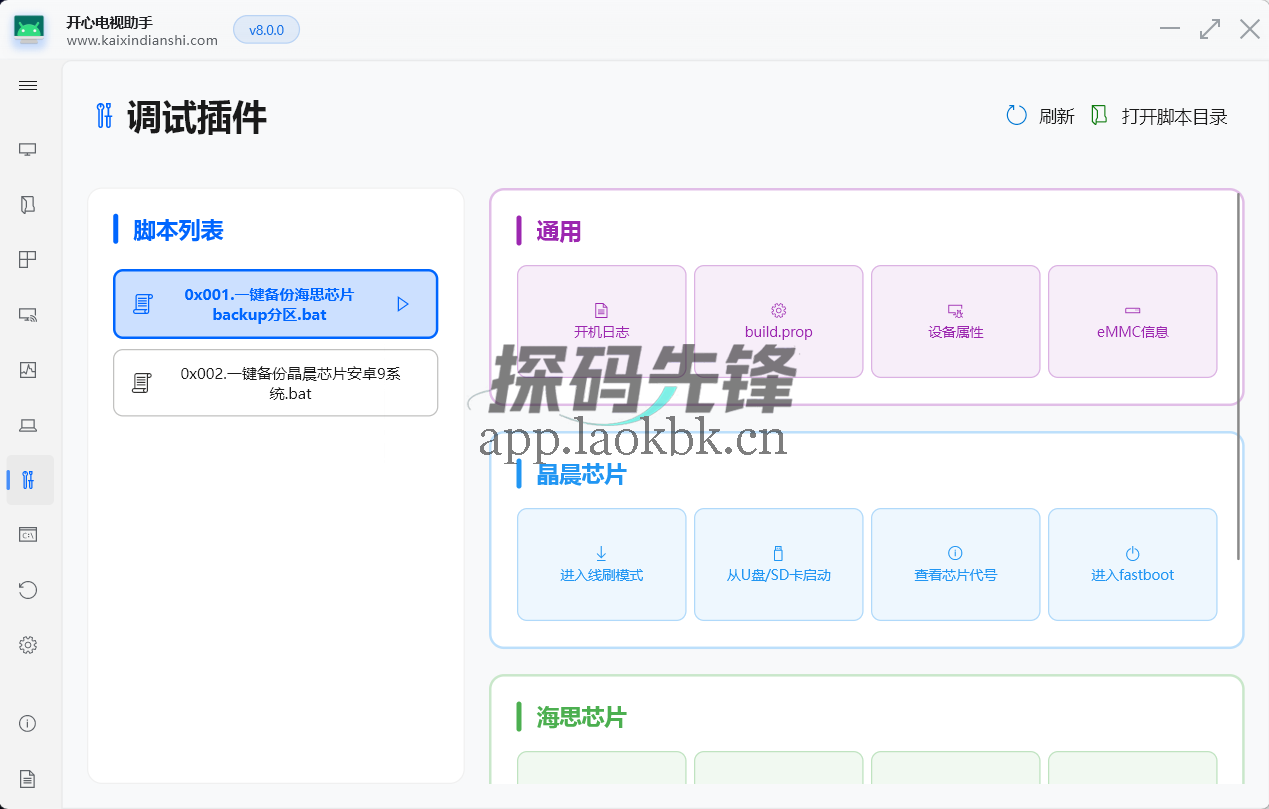
Task: Click the 通用 section heading
Action: click(x=558, y=232)
